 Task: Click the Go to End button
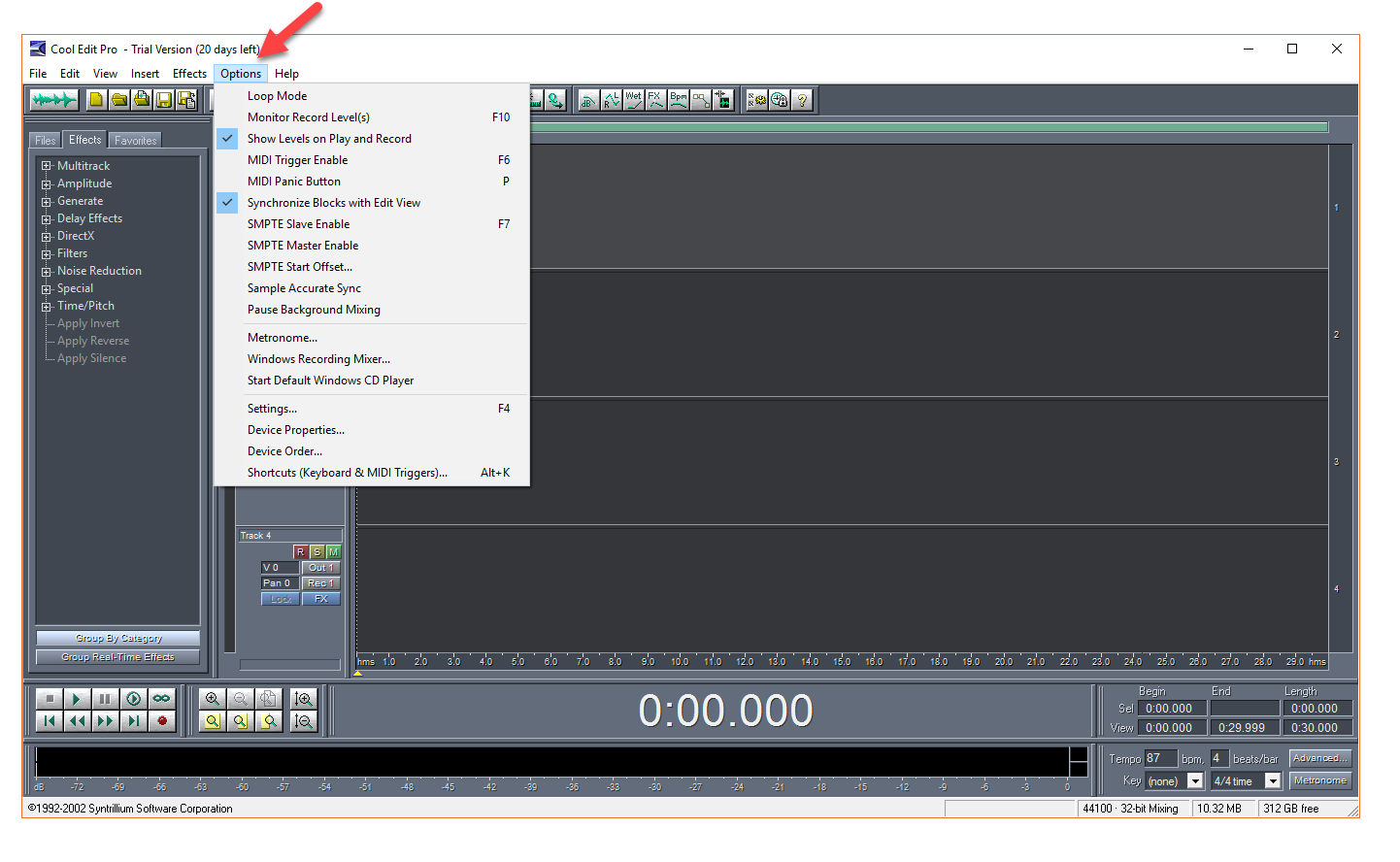pyautogui.click(x=133, y=721)
